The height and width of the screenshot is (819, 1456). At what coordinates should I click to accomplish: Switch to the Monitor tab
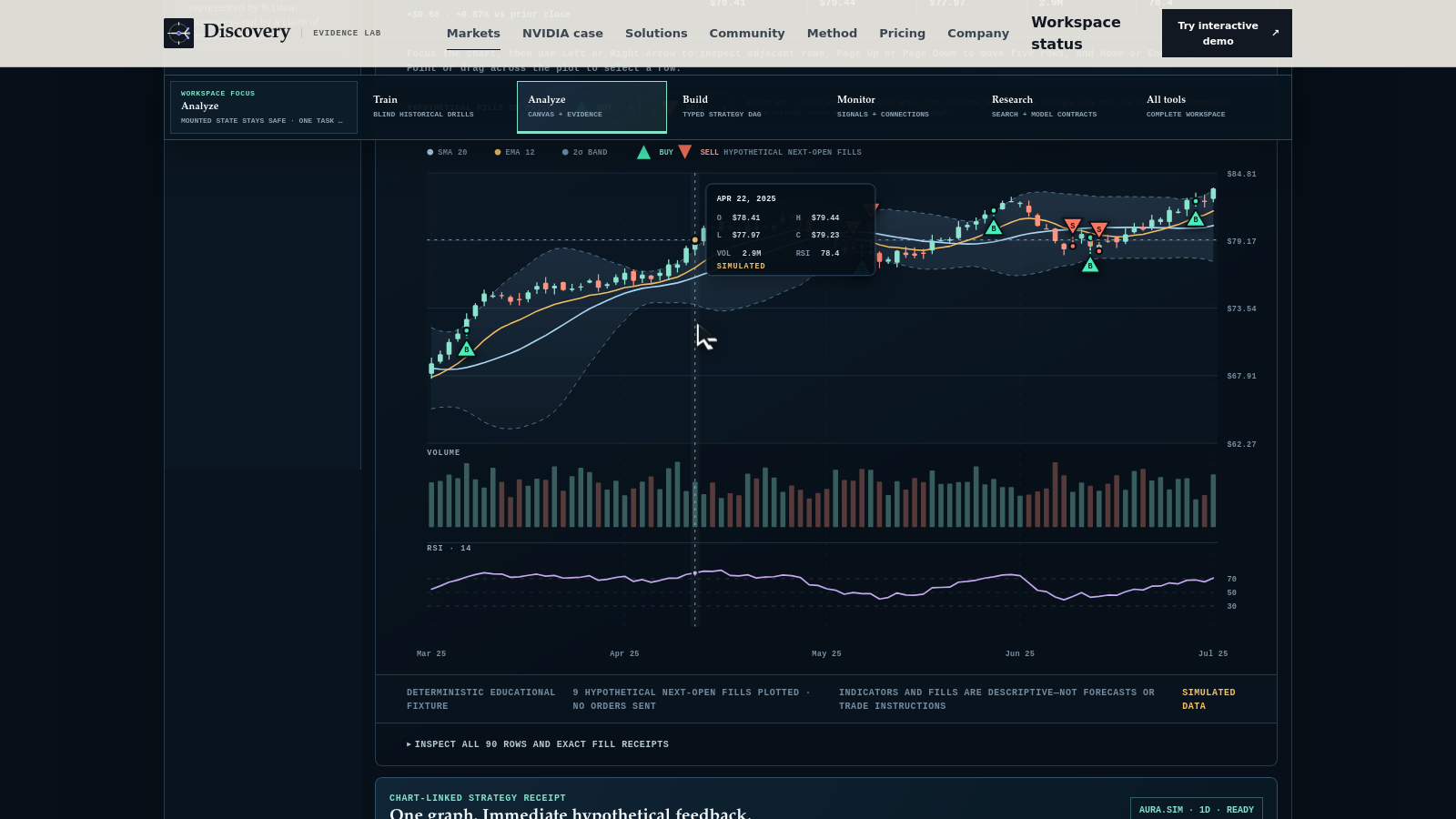pos(901,106)
